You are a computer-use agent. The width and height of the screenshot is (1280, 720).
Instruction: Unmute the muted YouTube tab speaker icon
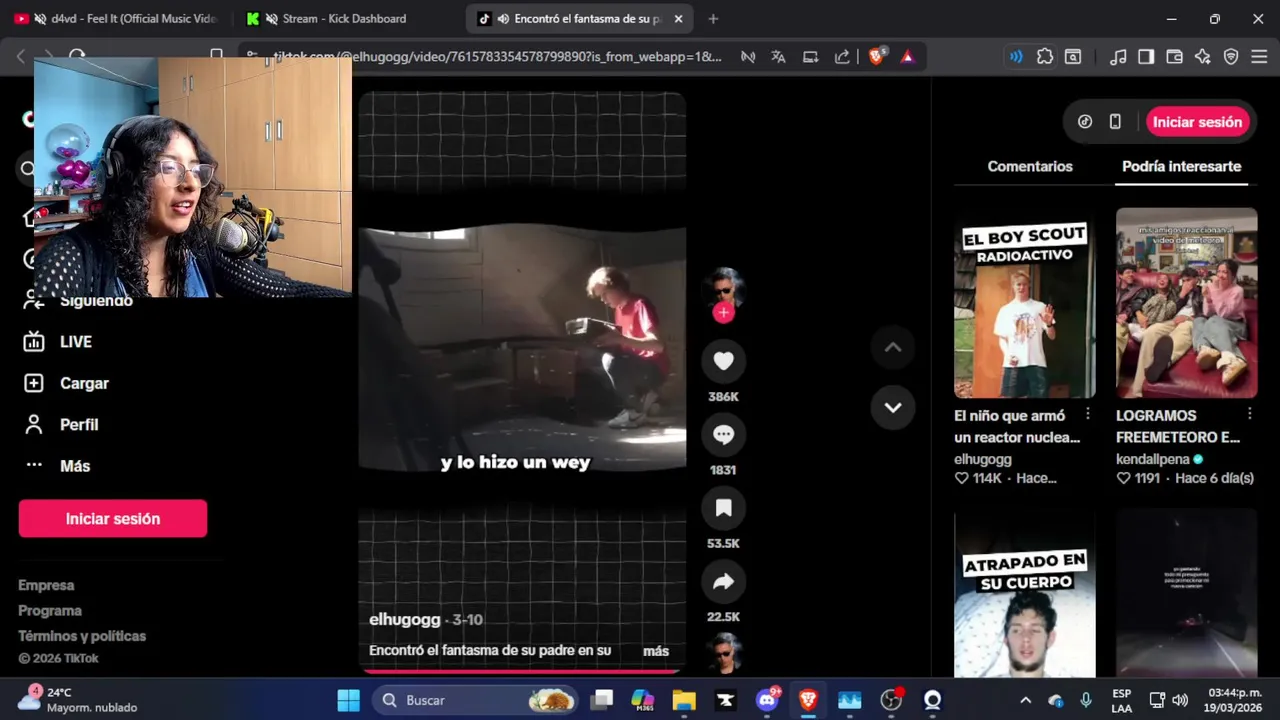40,19
